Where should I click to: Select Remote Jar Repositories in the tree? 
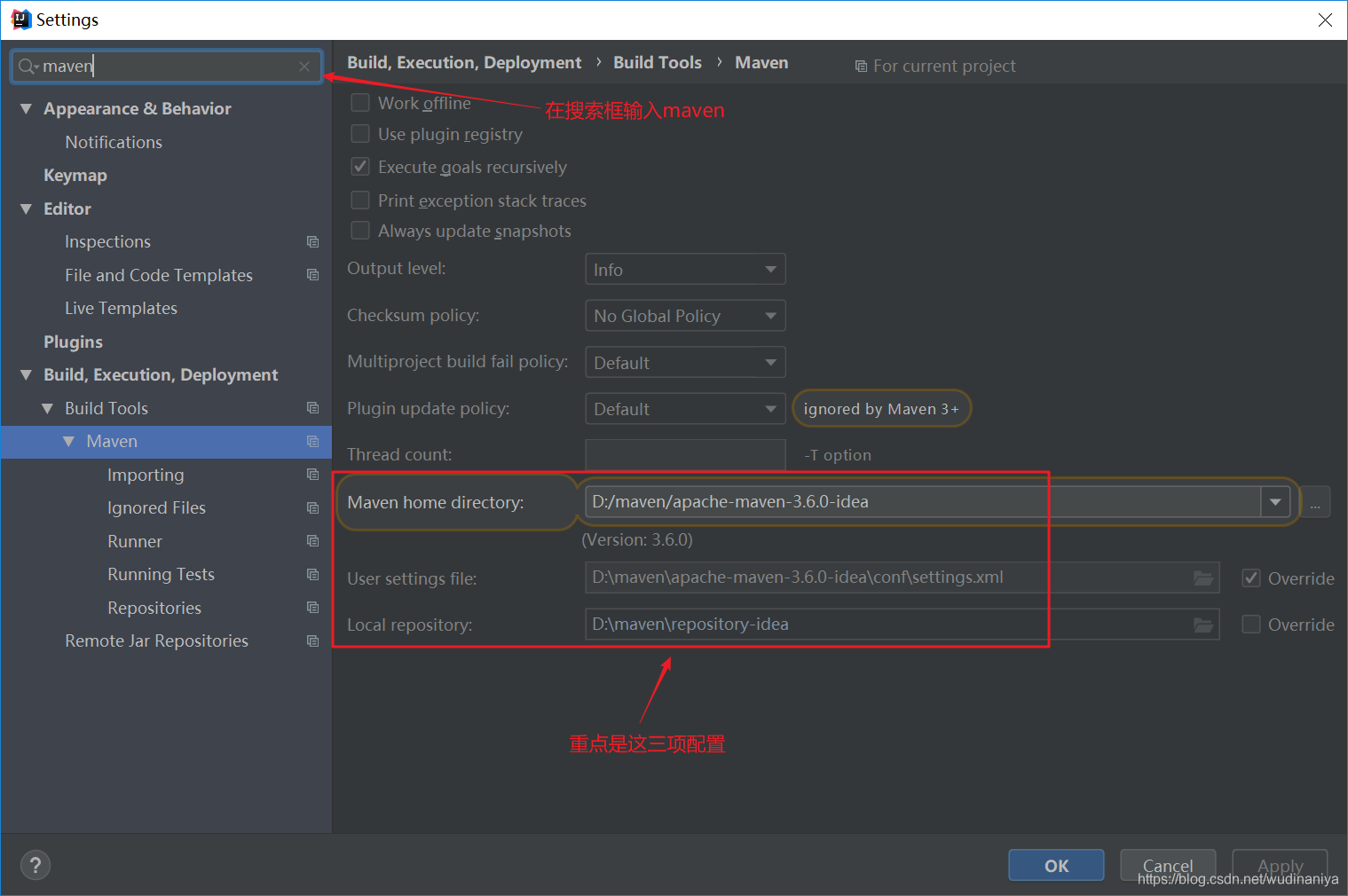point(156,641)
